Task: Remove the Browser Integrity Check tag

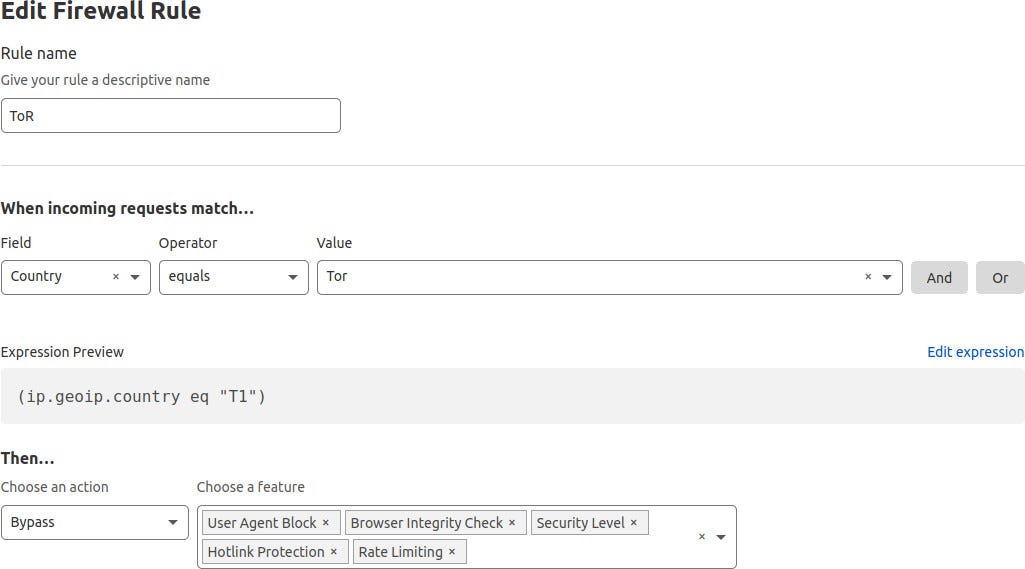Action: (x=512, y=523)
